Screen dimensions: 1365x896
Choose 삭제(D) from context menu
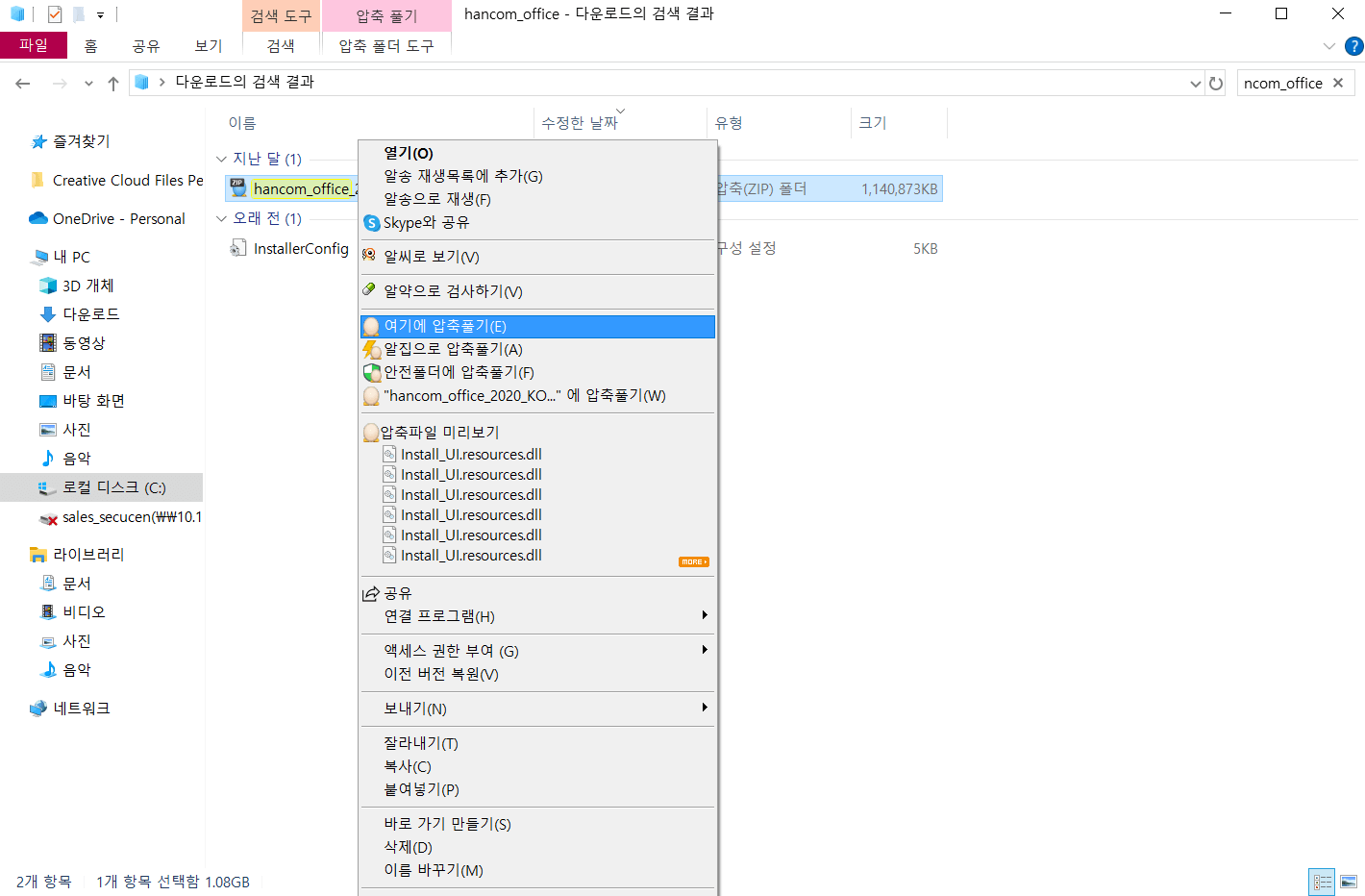click(537, 847)
